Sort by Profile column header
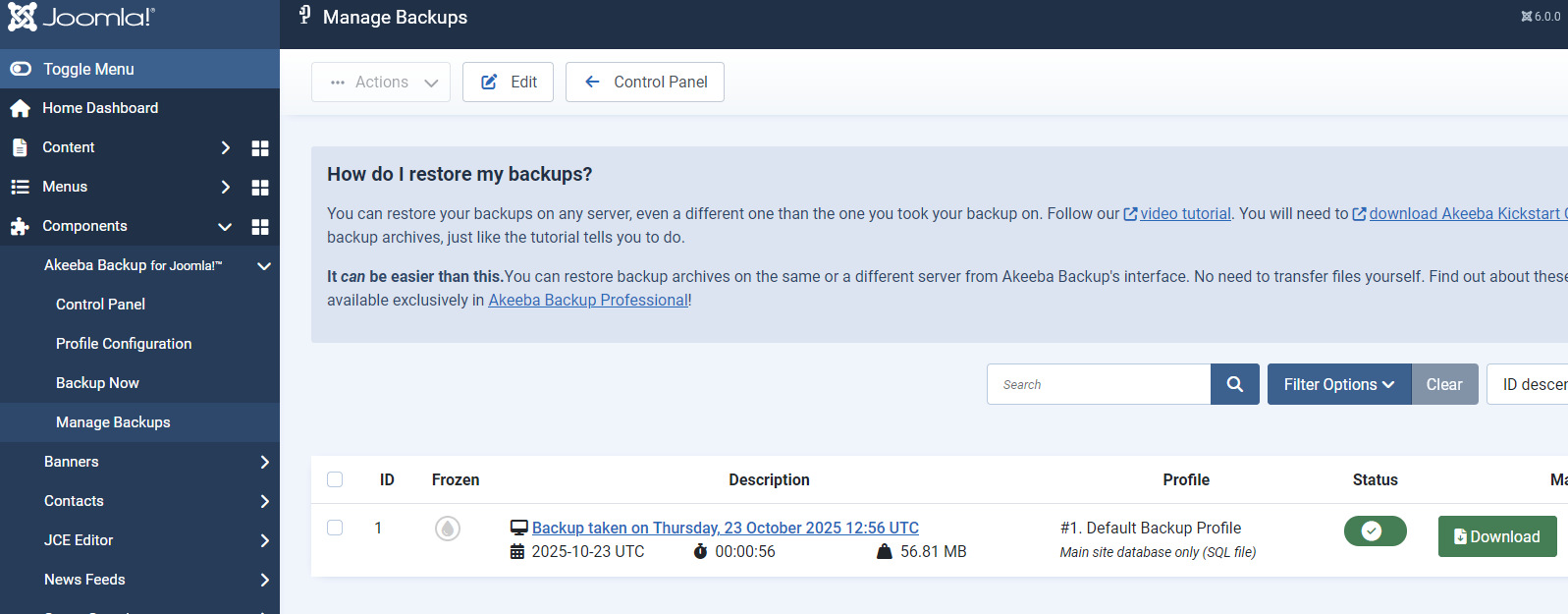 tap(1186, 479)
